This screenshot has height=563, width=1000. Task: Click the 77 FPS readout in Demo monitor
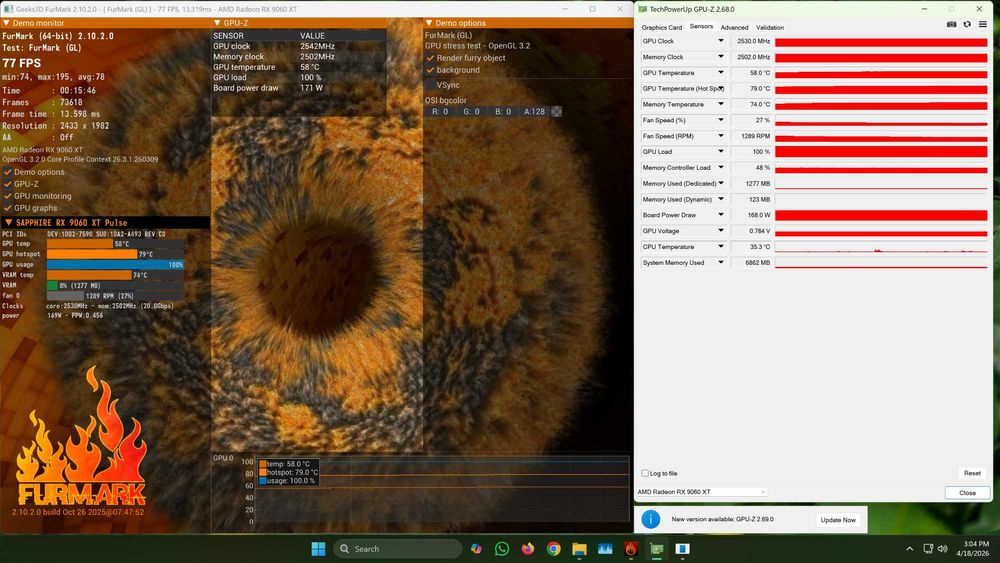(x=22, y=63)
